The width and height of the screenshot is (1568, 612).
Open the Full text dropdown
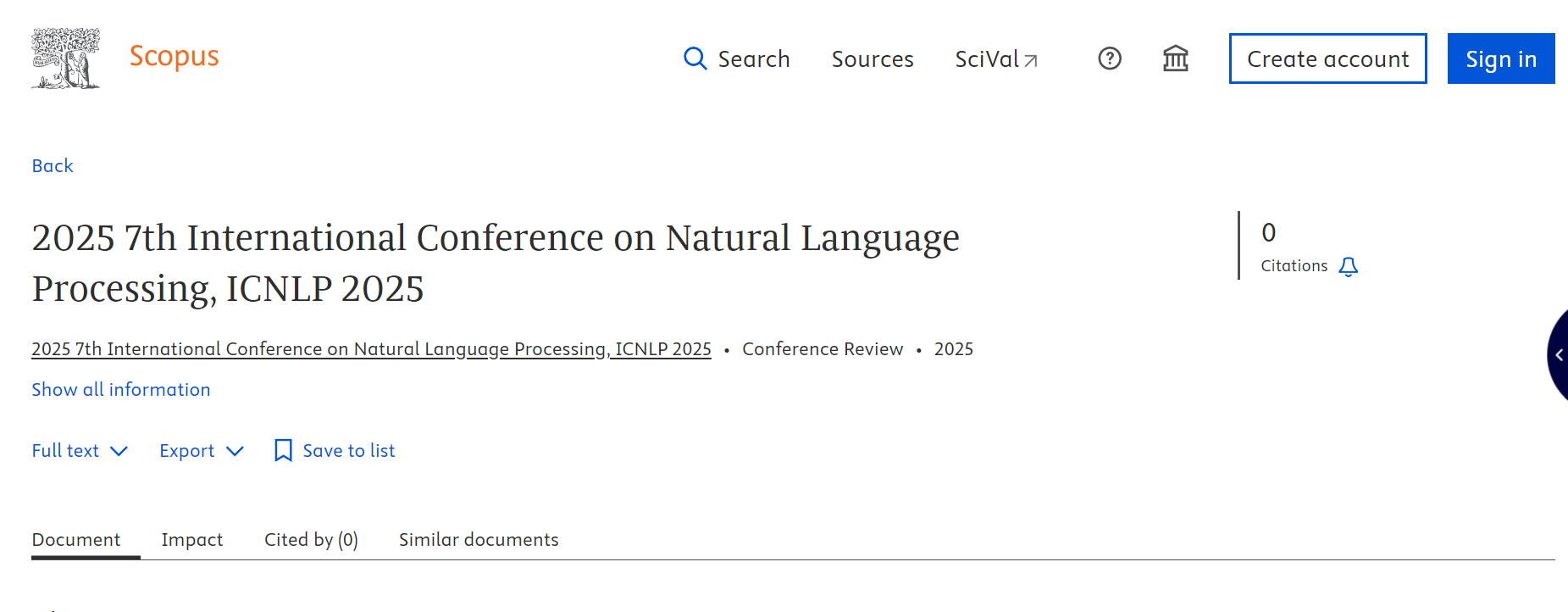coord(80,451)
